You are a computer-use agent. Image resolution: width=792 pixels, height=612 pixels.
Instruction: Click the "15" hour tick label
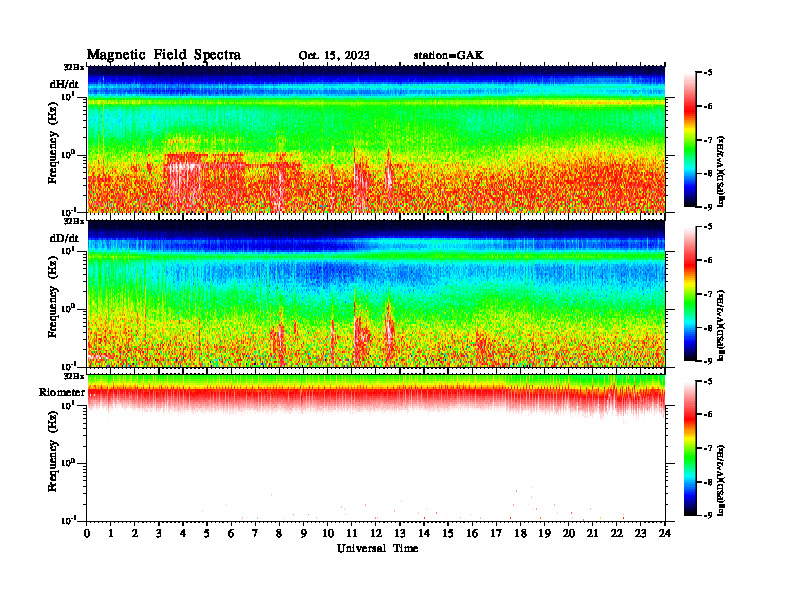448,534
